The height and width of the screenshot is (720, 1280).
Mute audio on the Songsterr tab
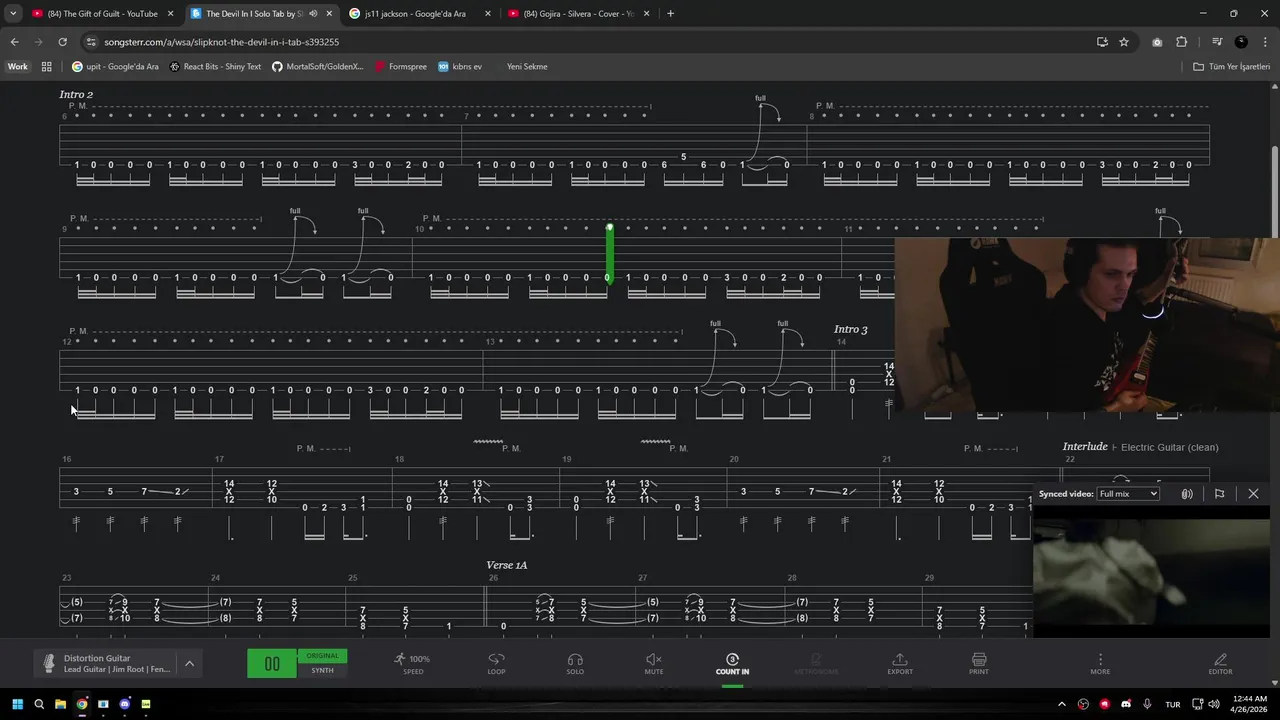(313, 14)
